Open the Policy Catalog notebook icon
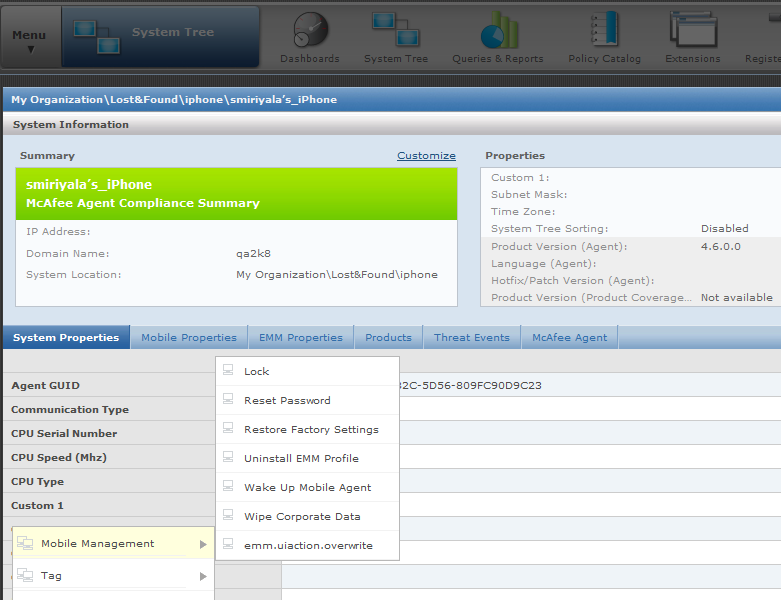781x600 pixels. click(x=604, y=30)
